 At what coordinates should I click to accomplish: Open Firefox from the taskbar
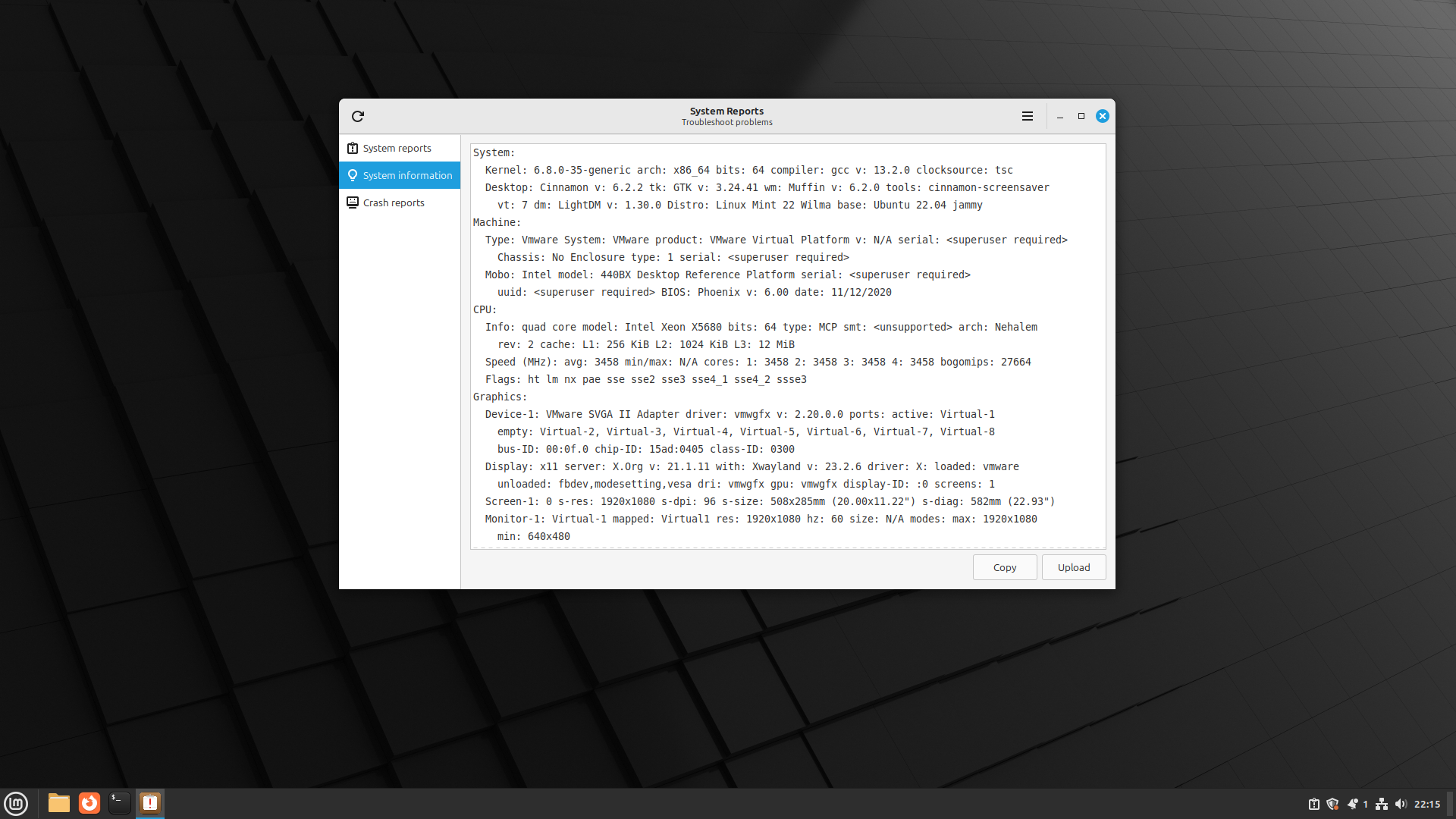click(89, 803)
